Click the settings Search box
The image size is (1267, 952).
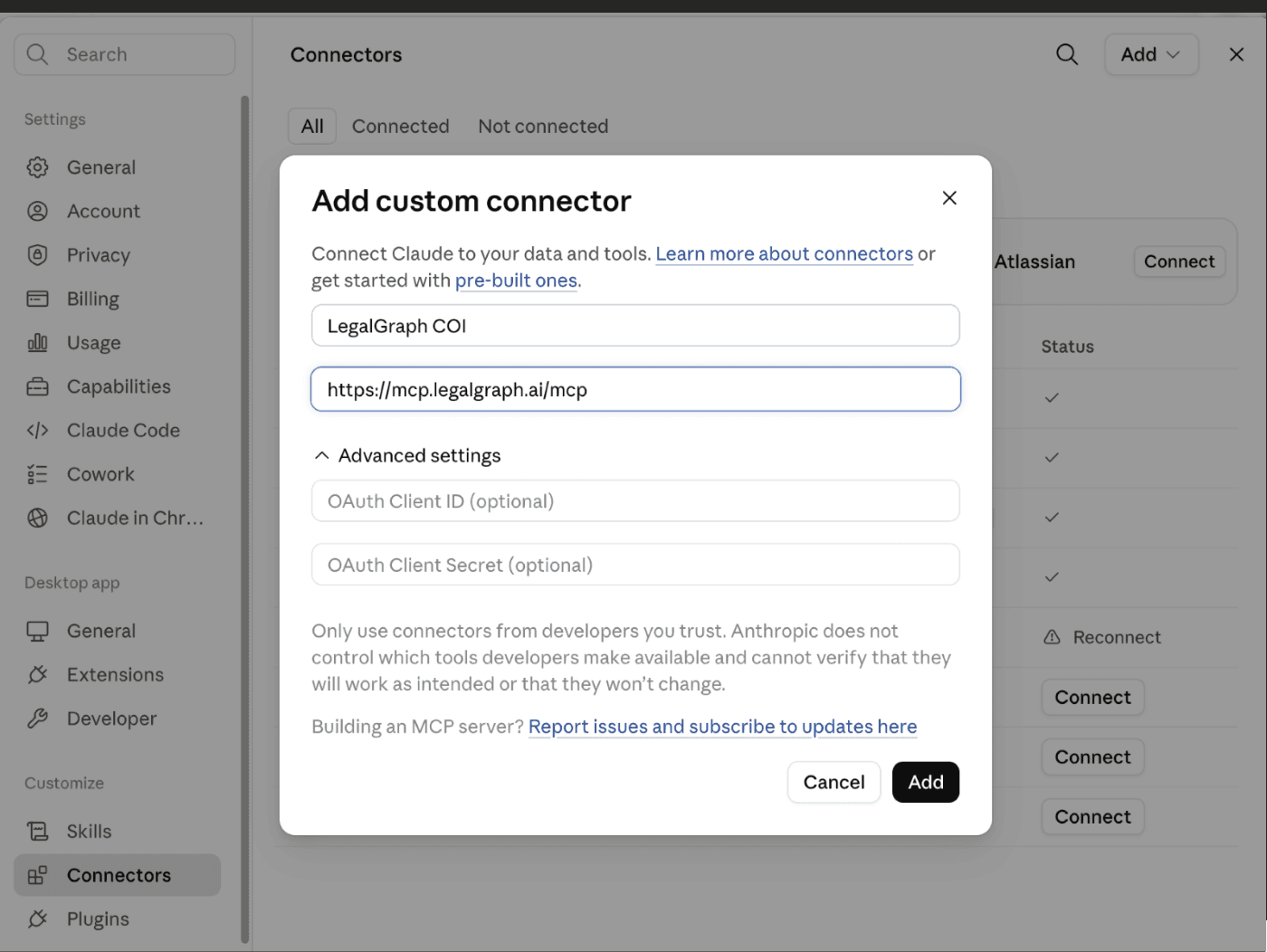click(125, 54)
